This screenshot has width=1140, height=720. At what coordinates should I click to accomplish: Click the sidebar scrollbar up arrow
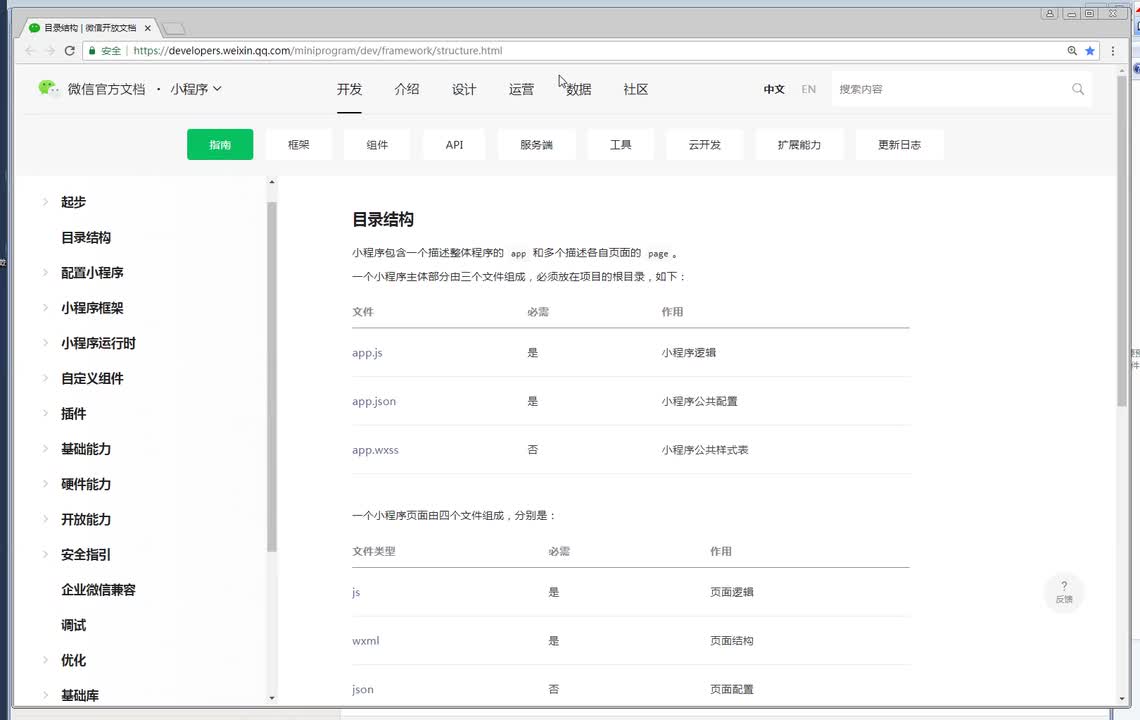point(272,182)
